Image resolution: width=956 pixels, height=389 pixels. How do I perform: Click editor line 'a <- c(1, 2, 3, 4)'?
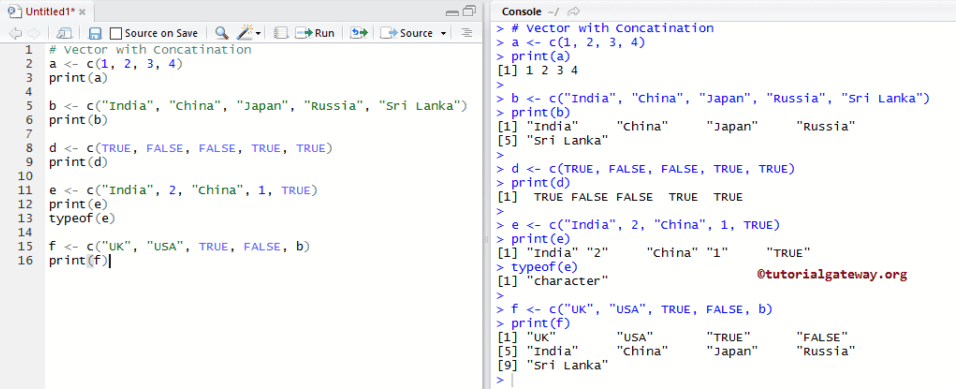(116, 63)
